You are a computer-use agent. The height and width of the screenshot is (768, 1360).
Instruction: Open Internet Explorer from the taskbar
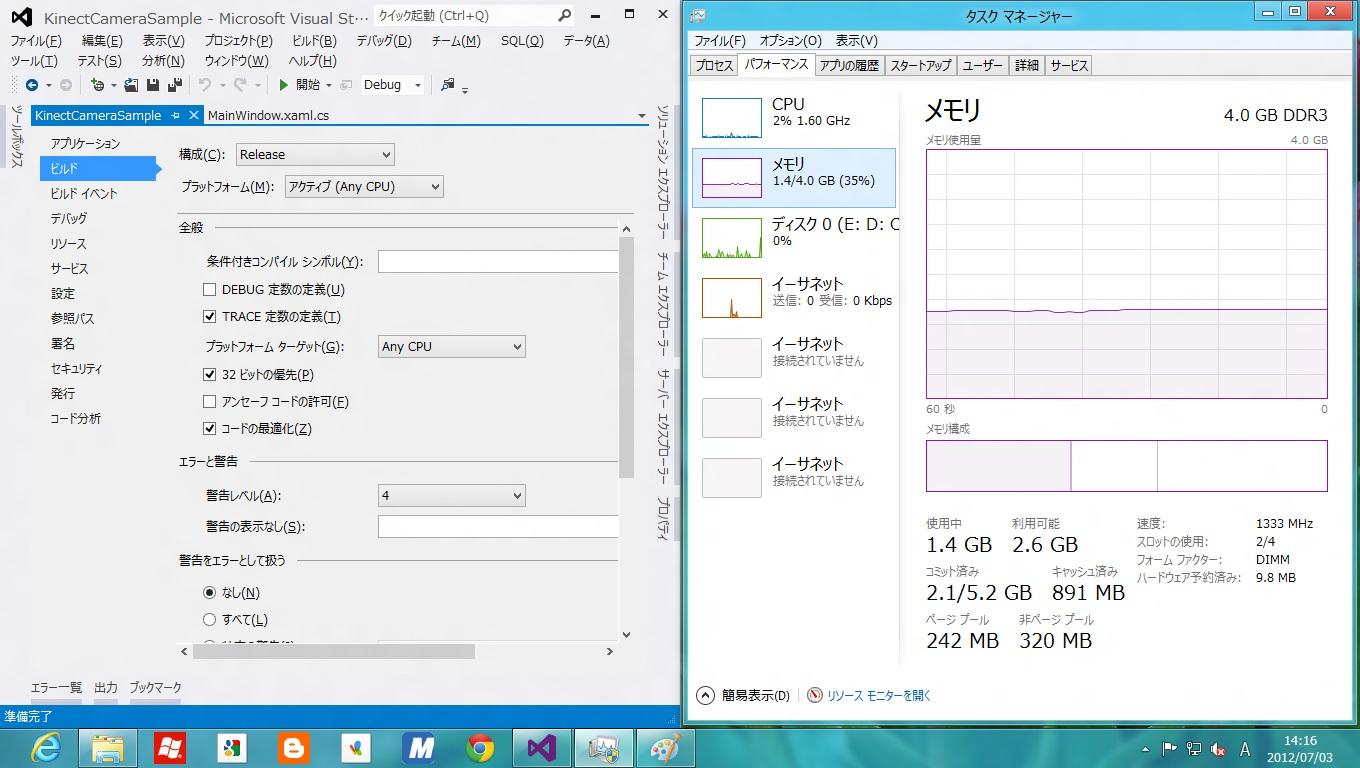[x=46, y=748]
